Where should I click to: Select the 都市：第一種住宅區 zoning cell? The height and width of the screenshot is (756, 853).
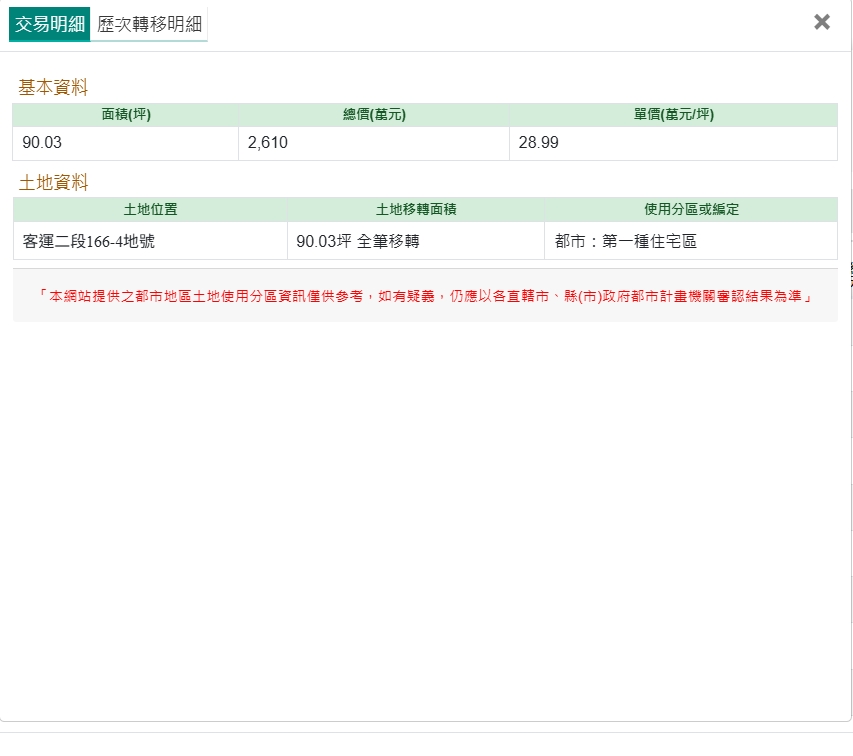(x=625, y=241)
